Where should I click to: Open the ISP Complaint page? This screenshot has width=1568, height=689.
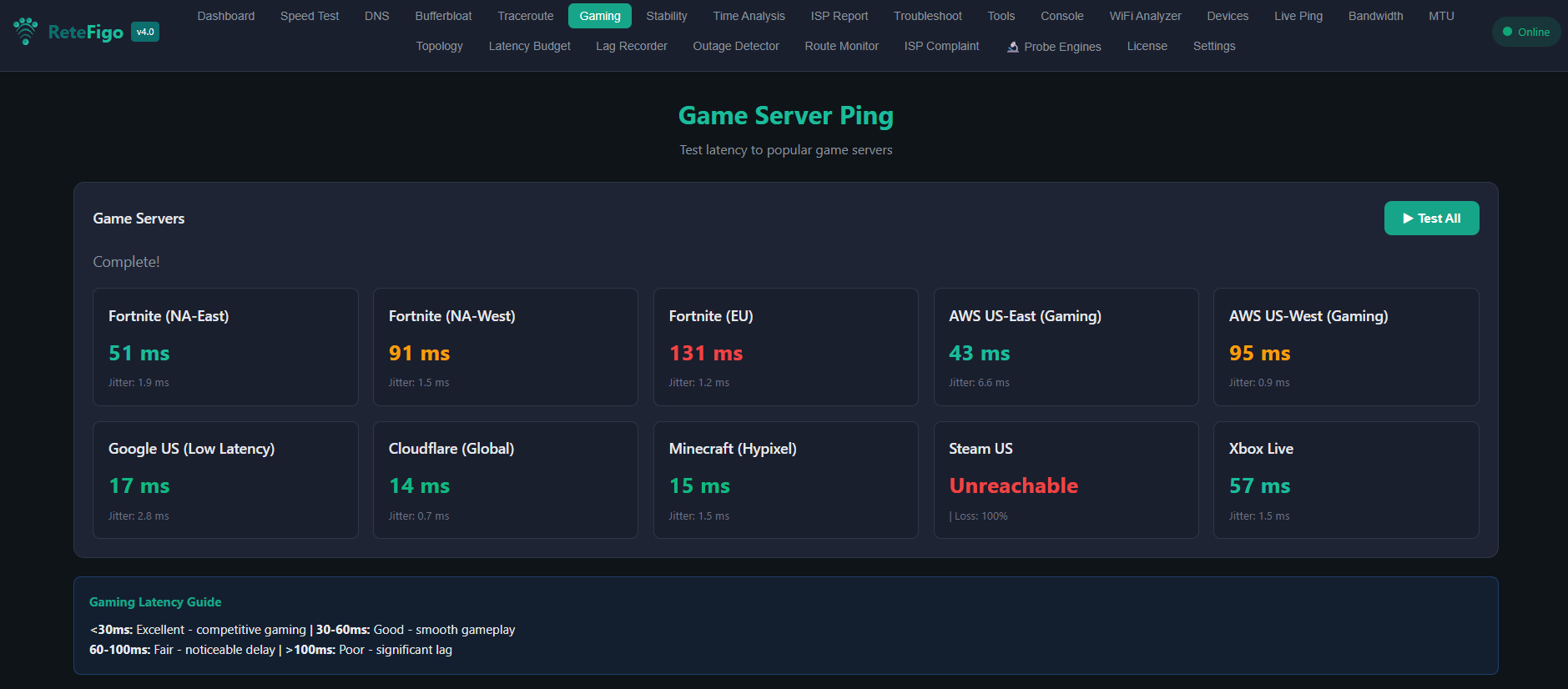[941, 46]
